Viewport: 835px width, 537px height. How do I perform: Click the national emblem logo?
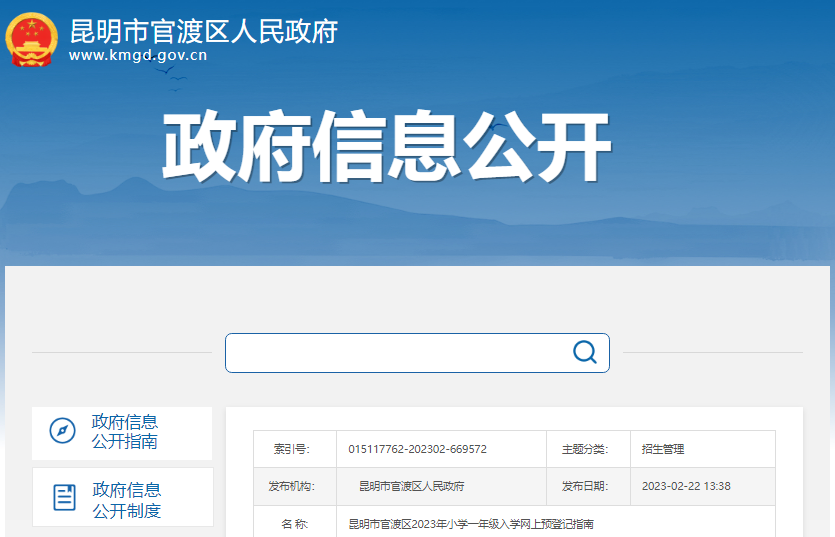pyautogui.click(x=32, y=40)
